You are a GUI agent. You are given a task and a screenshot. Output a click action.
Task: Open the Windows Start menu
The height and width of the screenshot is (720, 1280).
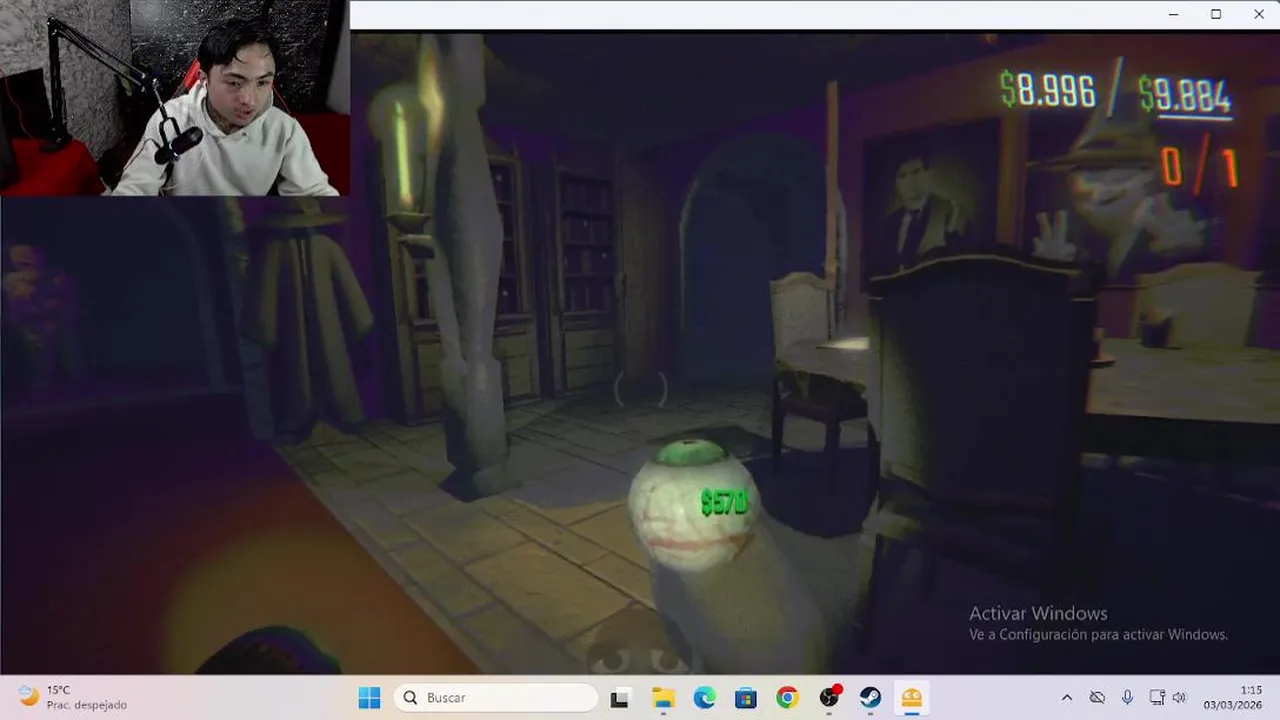(369, 697)
